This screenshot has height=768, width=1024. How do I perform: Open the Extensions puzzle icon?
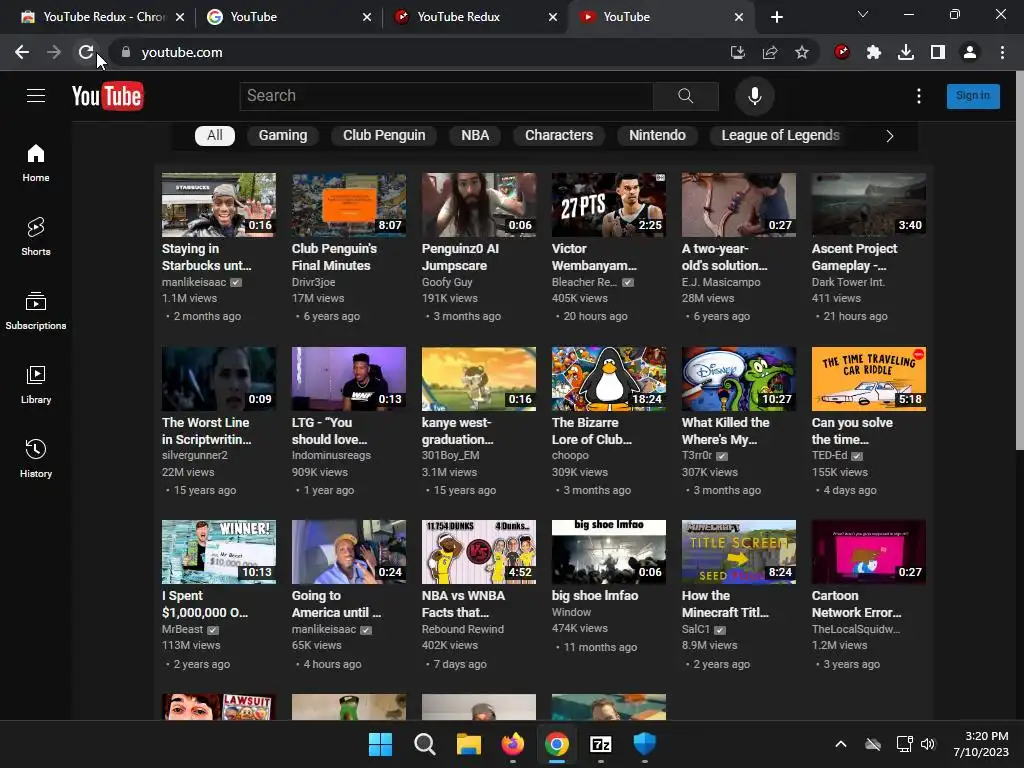(874, 52)
